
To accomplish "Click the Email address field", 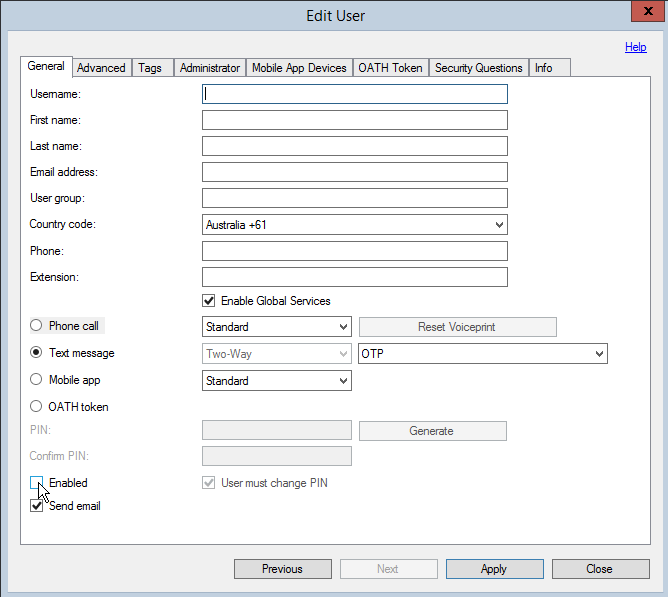I will coord(354,172).
